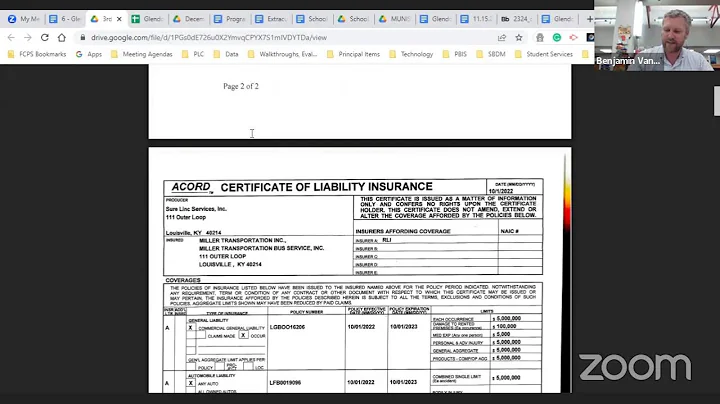Click policy number LGBOO16206
This screenshot has width=720, height=404.
[287, 327]
